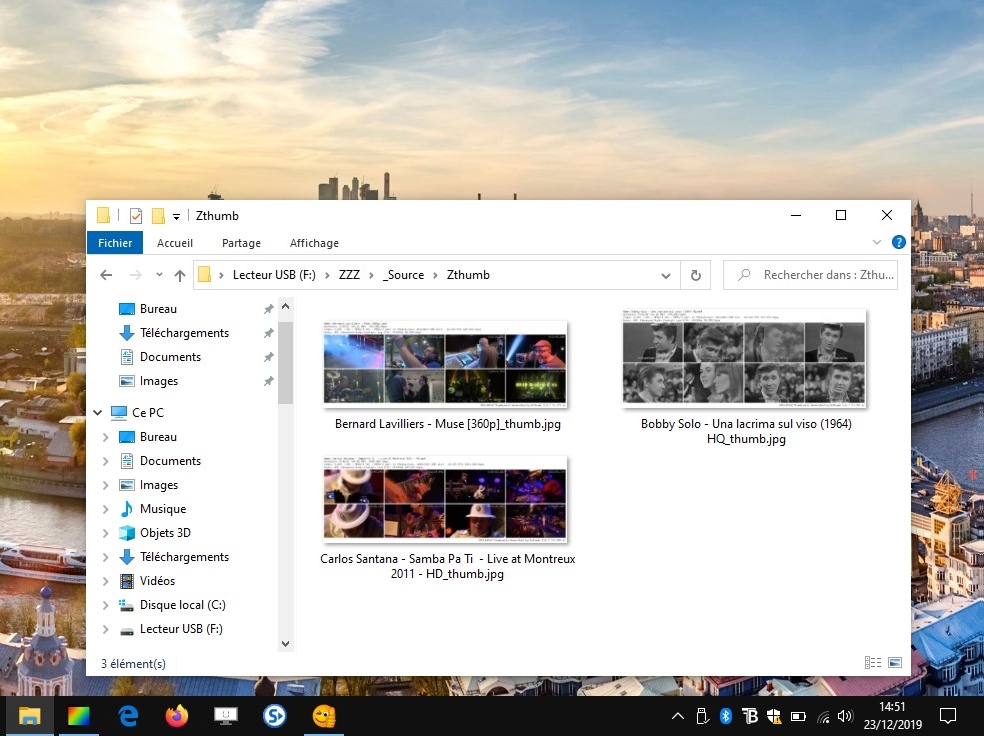Select Objets 3D in the navigation pane

click(165, 533)
